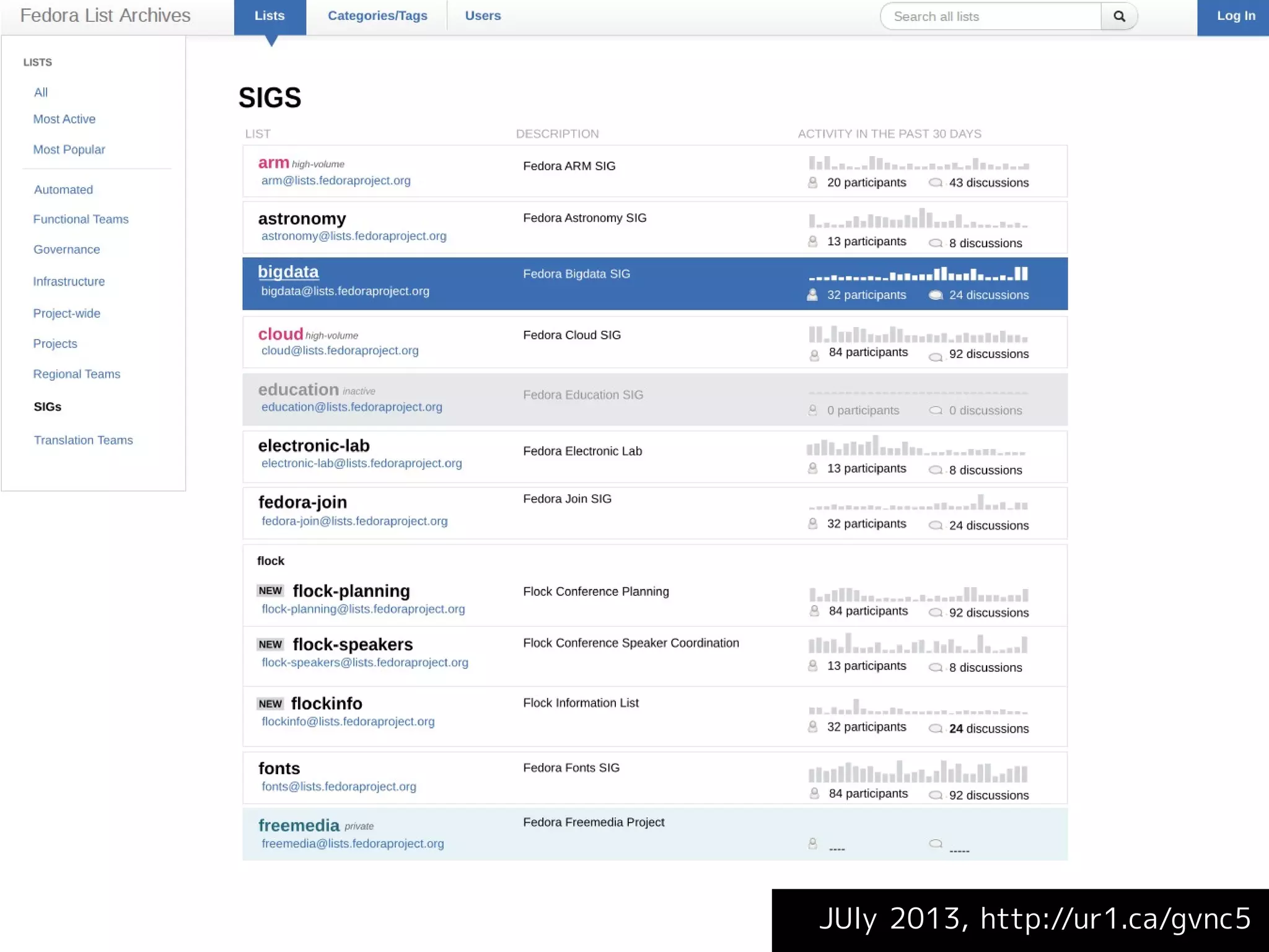This screenshot has width=1269, height=952.
Task: Open the astronomy list
Action: click(x=302, y=219)
